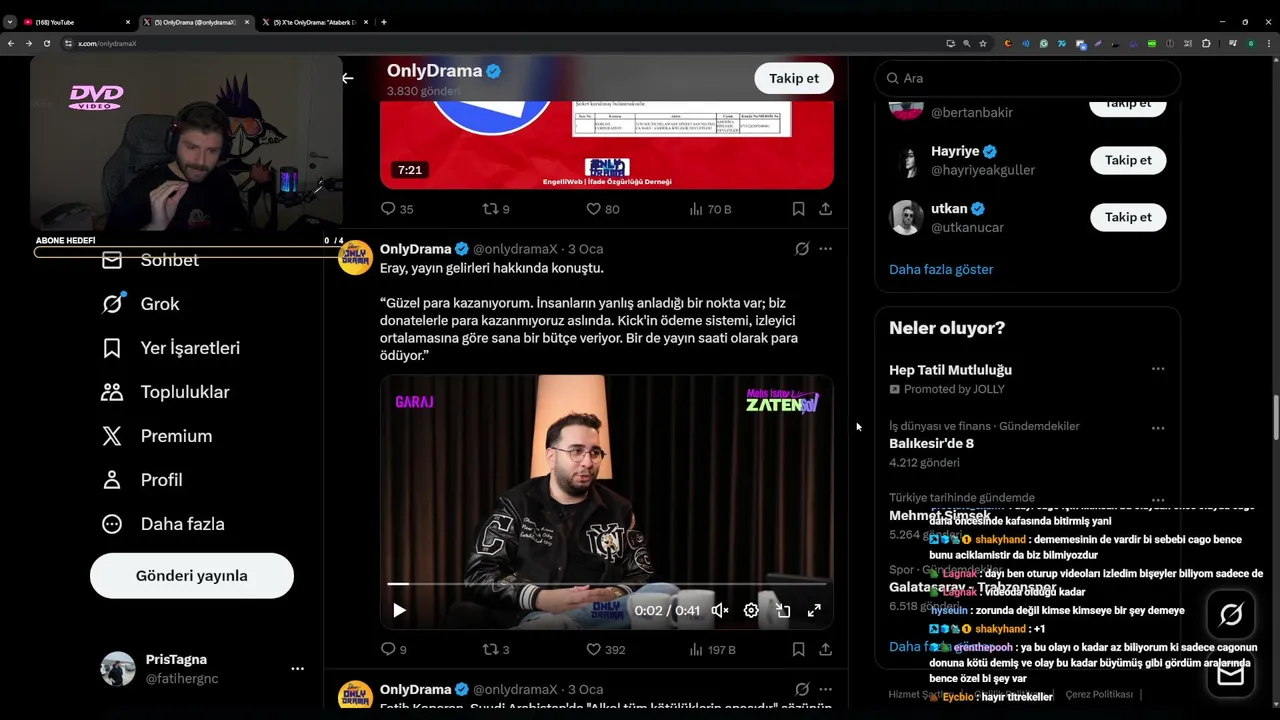Go back using the profile header arrow
Image resolution: width=1280 pixels, height=720 pixels.
(347, 78)
